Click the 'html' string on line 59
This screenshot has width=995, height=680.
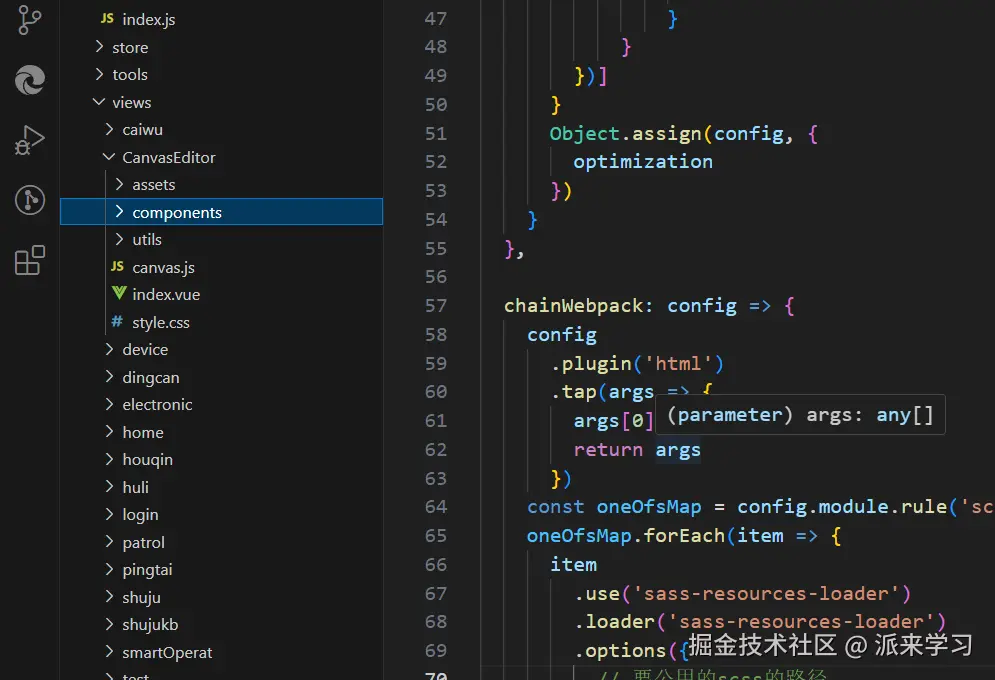tap(678, 363)
